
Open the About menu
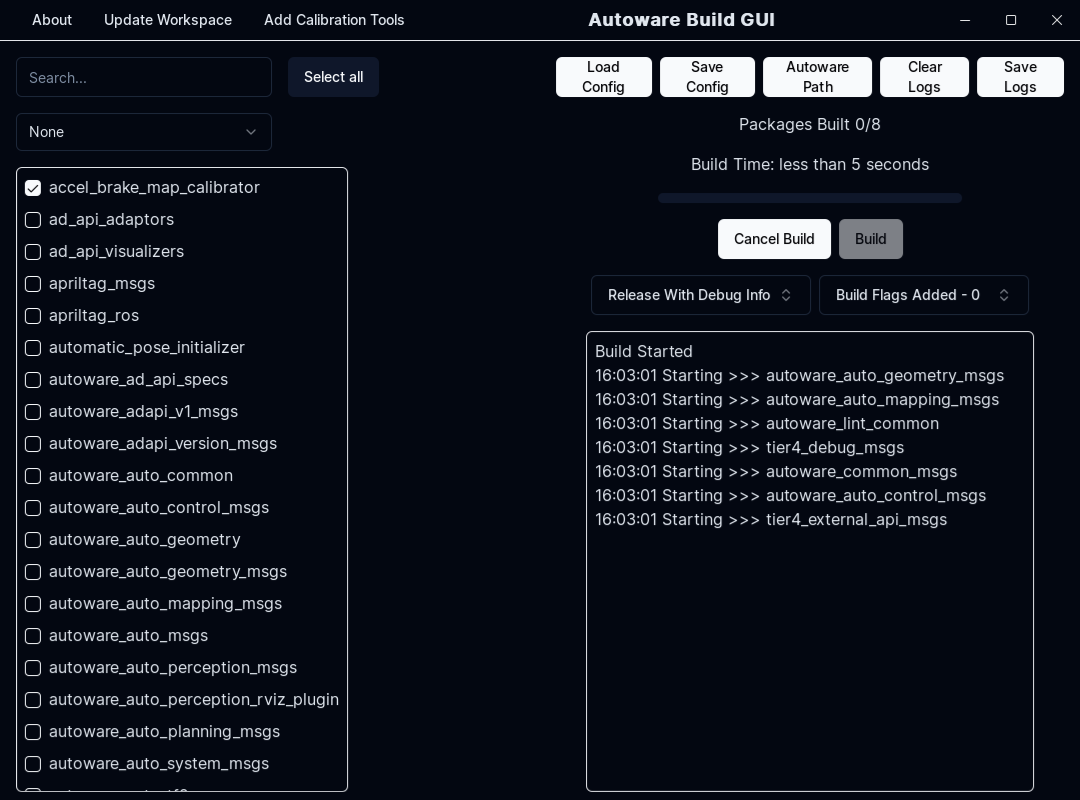[x=52, y=20]
